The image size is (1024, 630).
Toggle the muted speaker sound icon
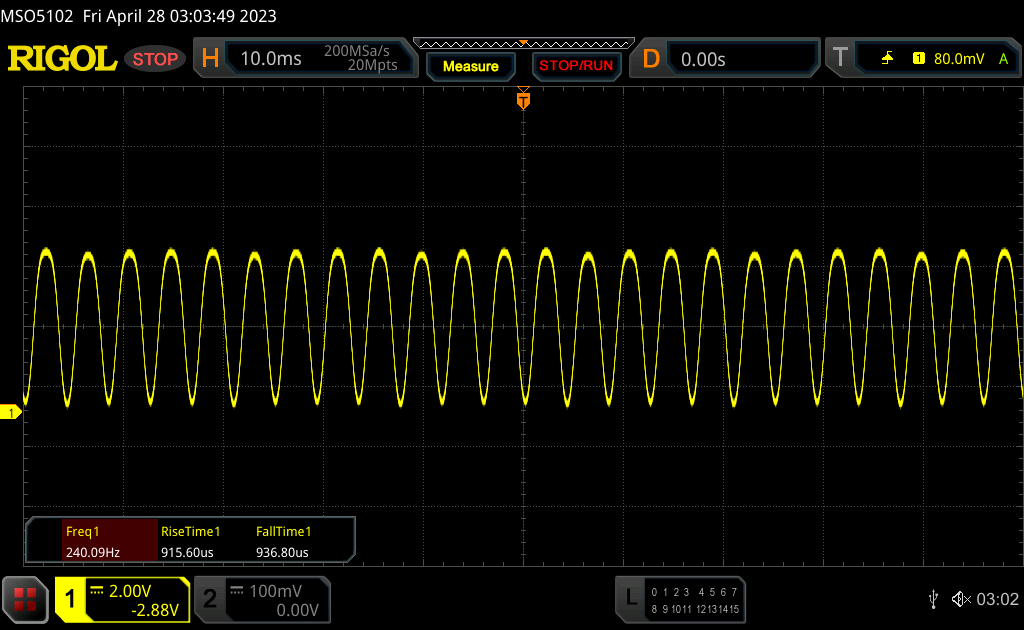(x=961, y=599)
